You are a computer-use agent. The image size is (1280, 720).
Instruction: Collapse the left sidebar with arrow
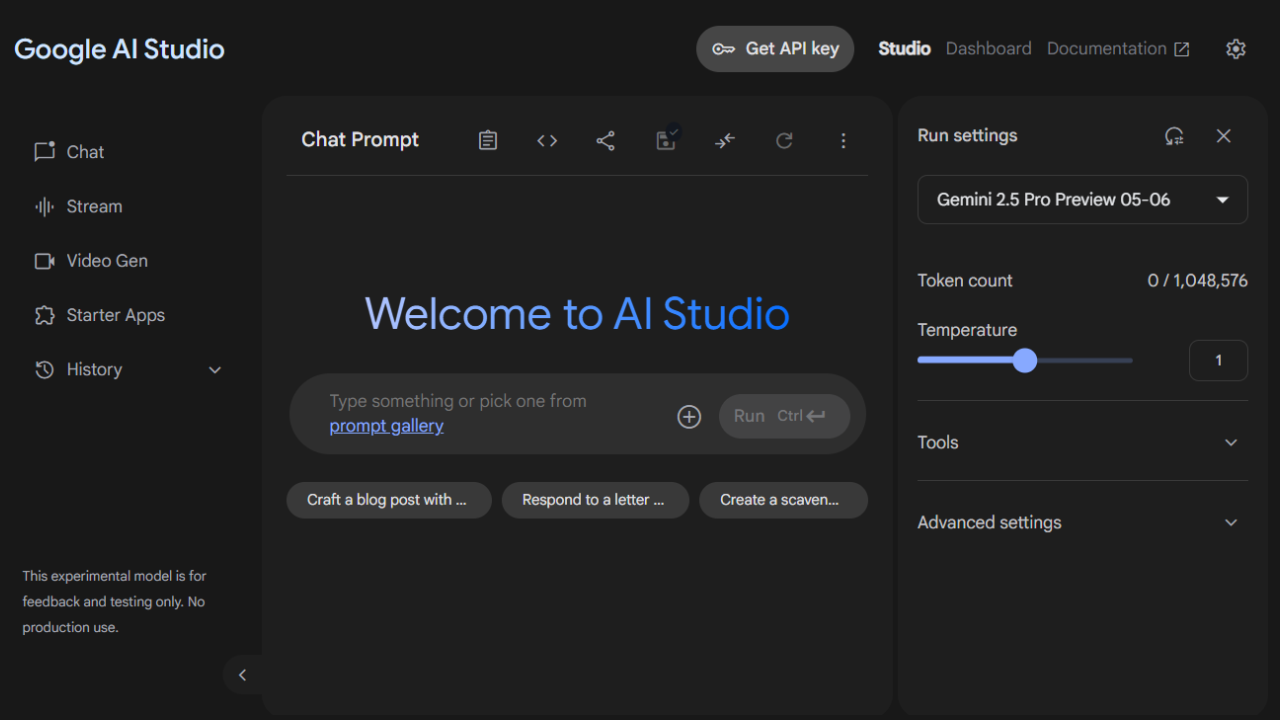click(242, 675)
